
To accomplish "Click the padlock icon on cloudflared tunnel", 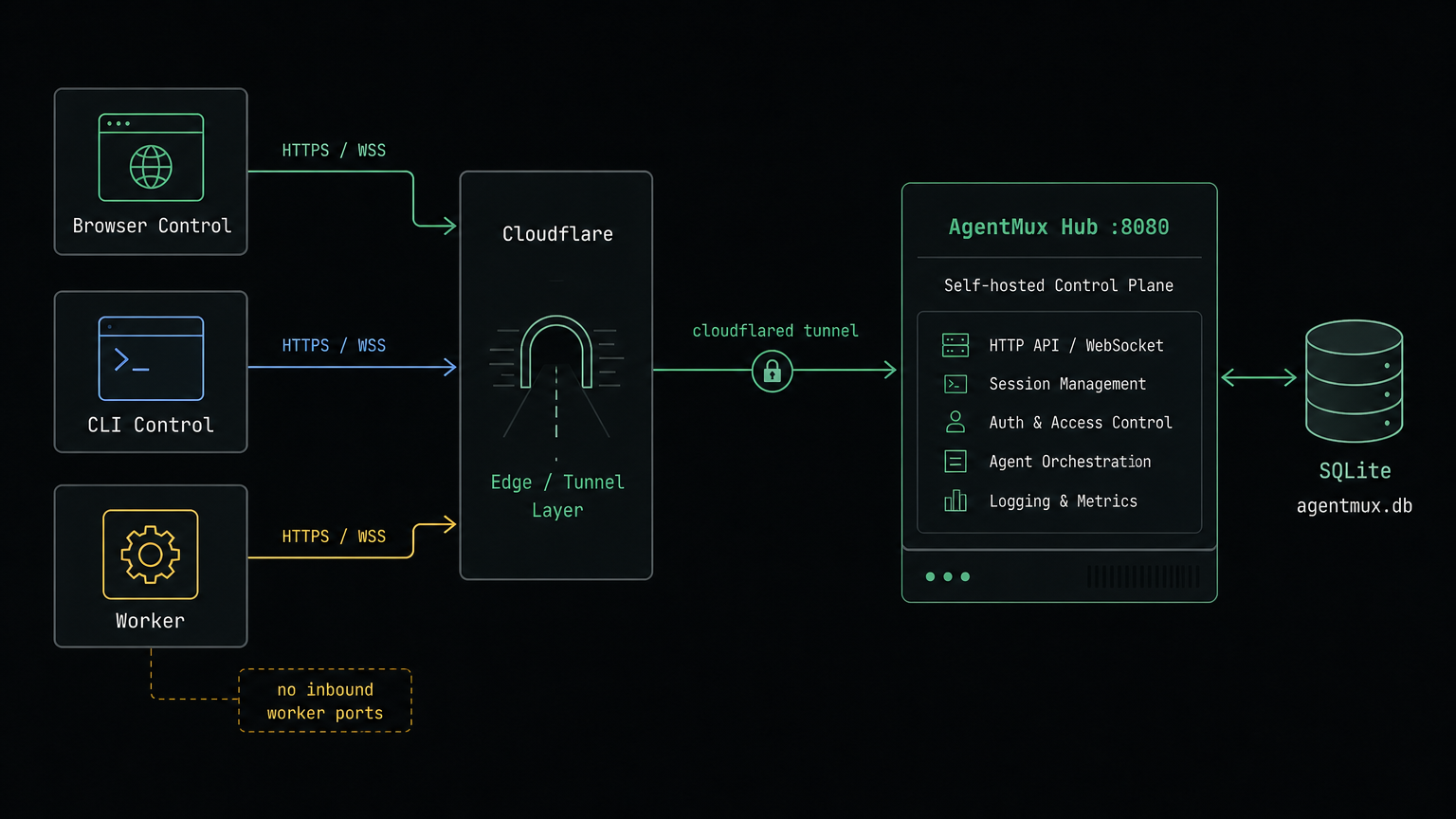I will pyautogui.click(x=773, y=371).
